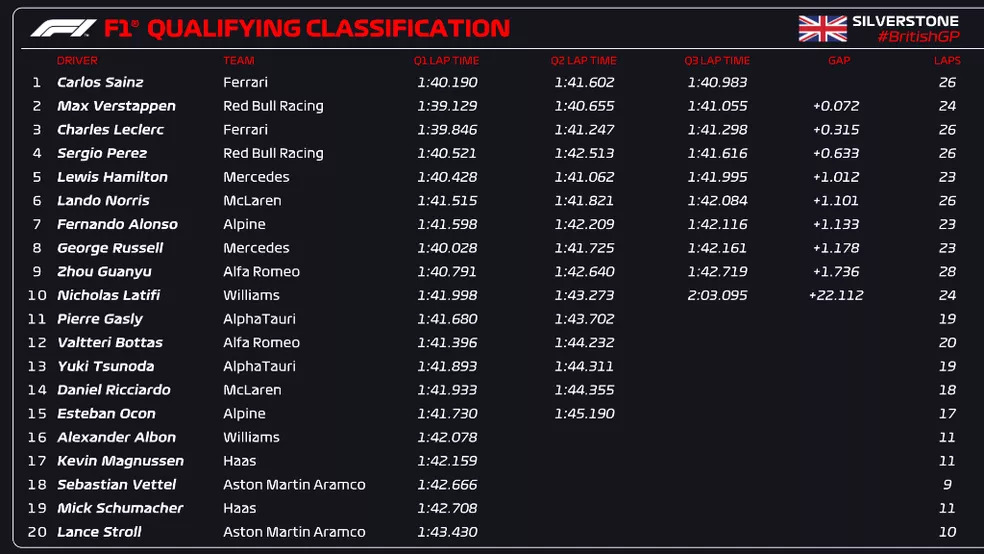Click the F1 logo icon
This screenshot has width=984, height=554.
click(x=63, y=28)
